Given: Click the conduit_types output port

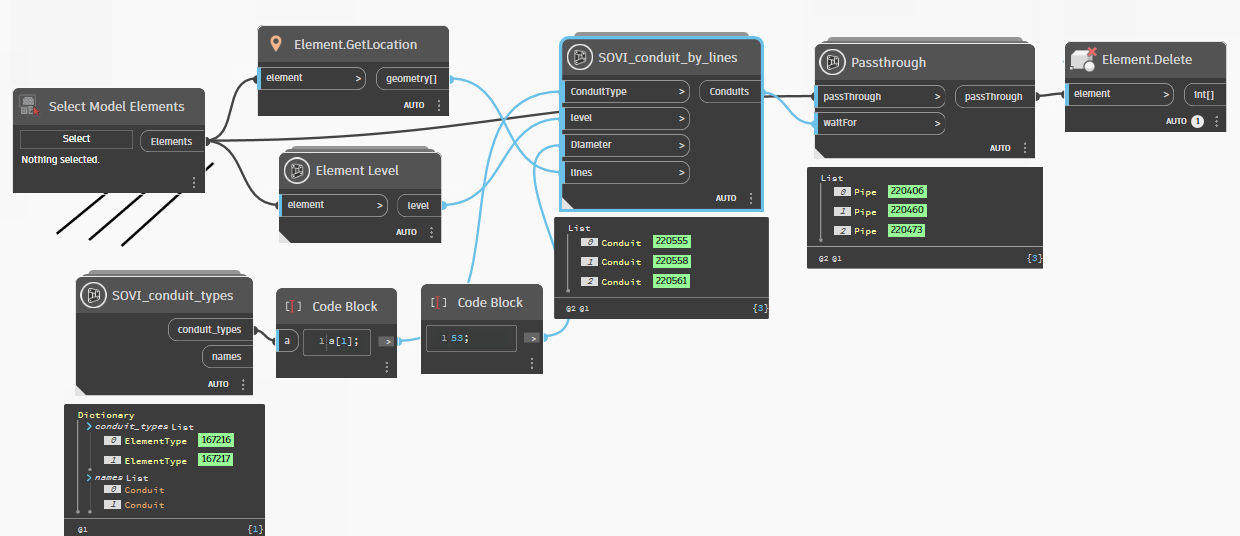Looking at the screenshot, I should pos(210,329).
